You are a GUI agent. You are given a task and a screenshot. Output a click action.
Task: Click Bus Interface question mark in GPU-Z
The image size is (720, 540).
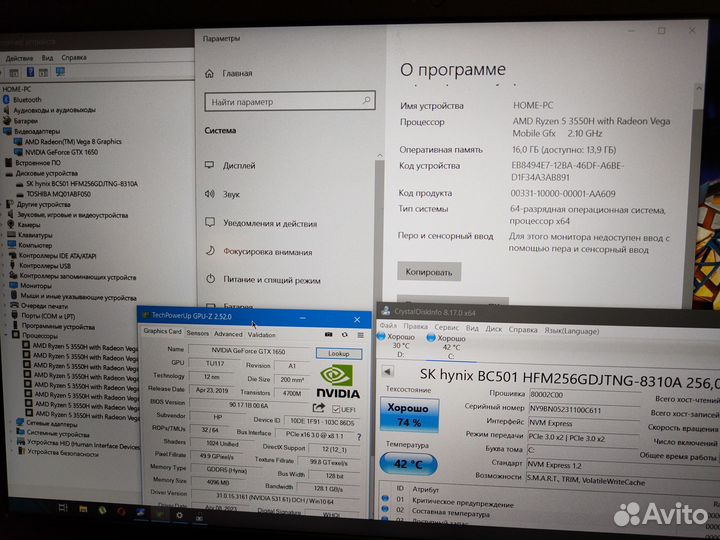[359, 437]
